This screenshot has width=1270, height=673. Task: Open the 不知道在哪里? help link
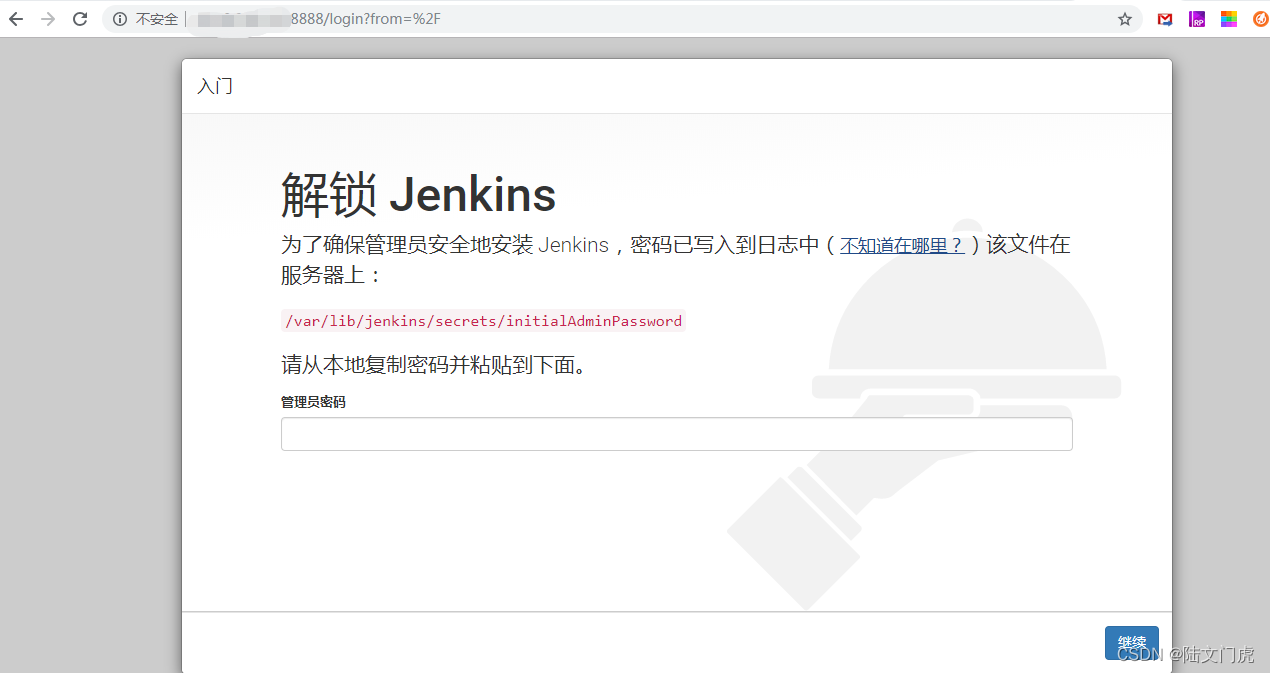tap(902, 245)
